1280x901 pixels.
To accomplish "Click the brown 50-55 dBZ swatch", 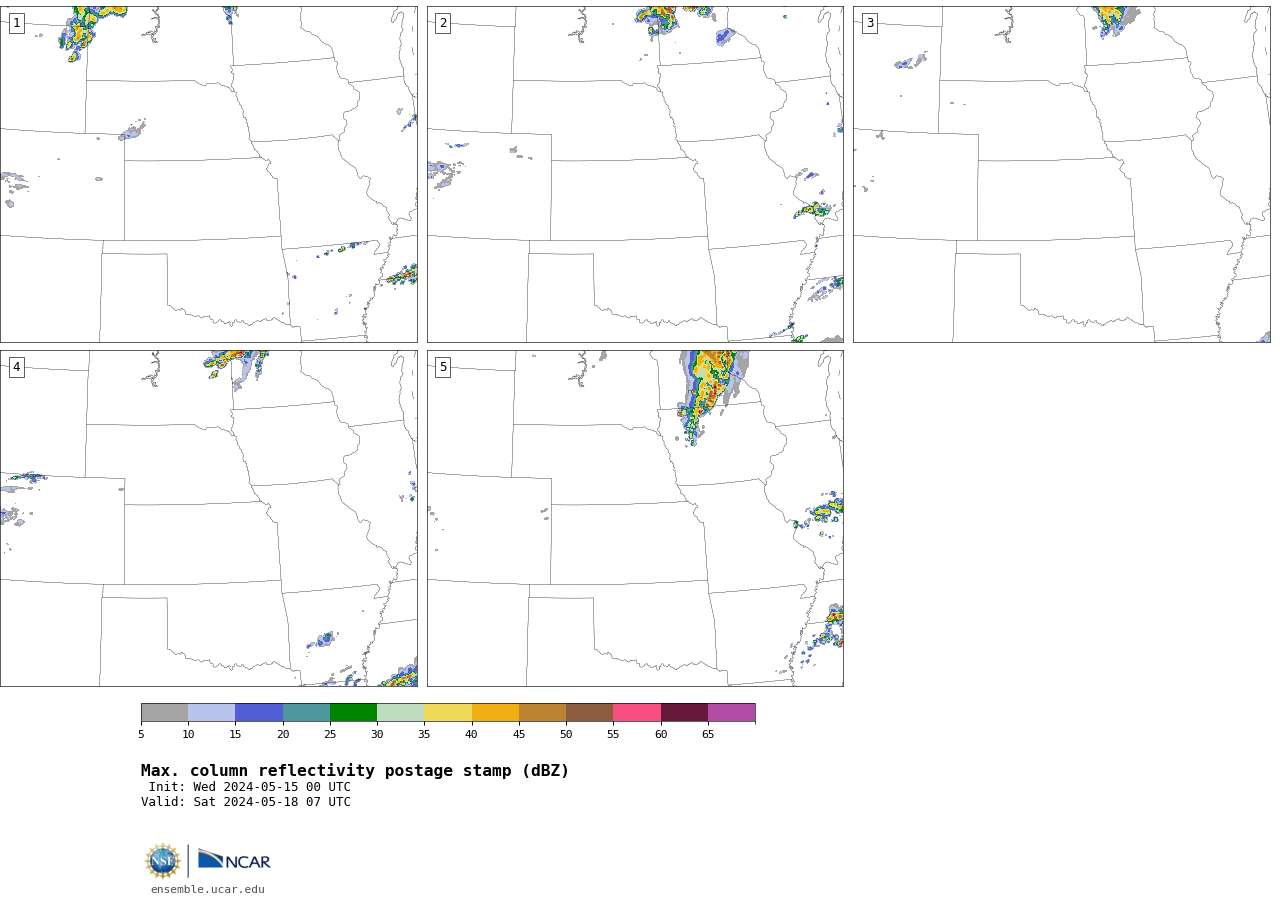I will 590,712.
